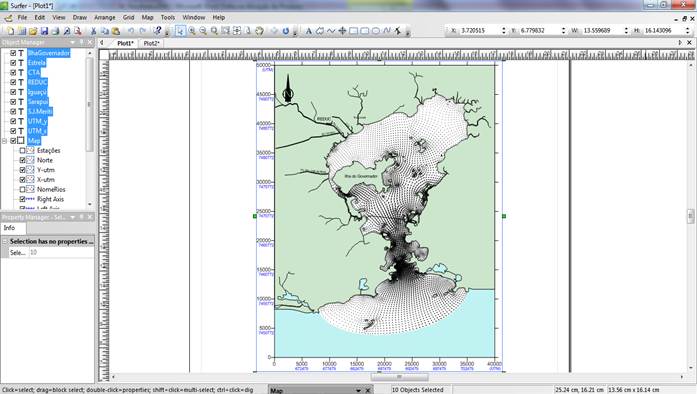Open the bottom Map panel dropdown arrow
697x394 pixels.
pyautogui.click(x=358, y=390)
